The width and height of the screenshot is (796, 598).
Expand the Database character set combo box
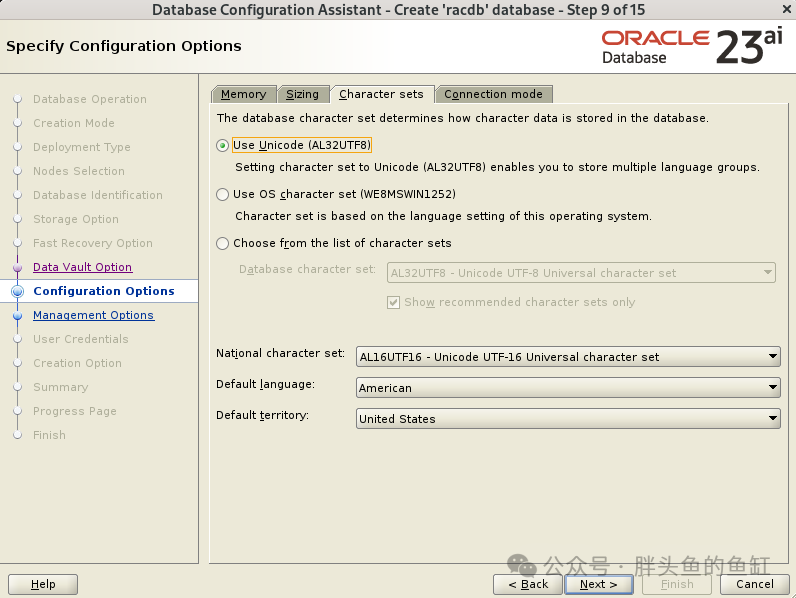click(581, 273)
